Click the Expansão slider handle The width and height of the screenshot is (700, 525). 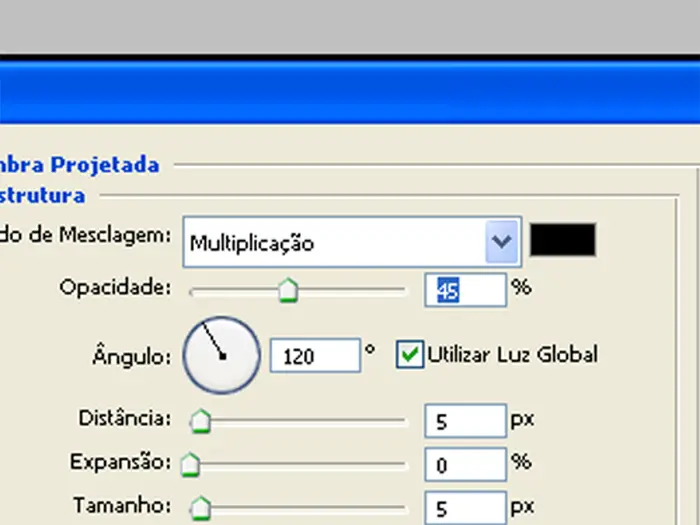[x=190, y=465]
